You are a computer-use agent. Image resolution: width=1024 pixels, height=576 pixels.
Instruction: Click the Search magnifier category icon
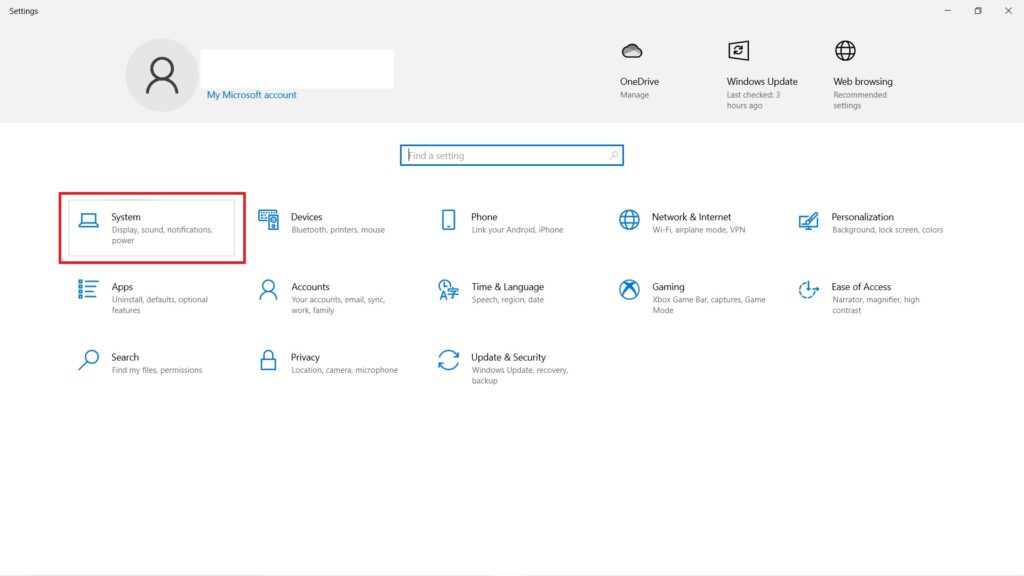[89, 360]
